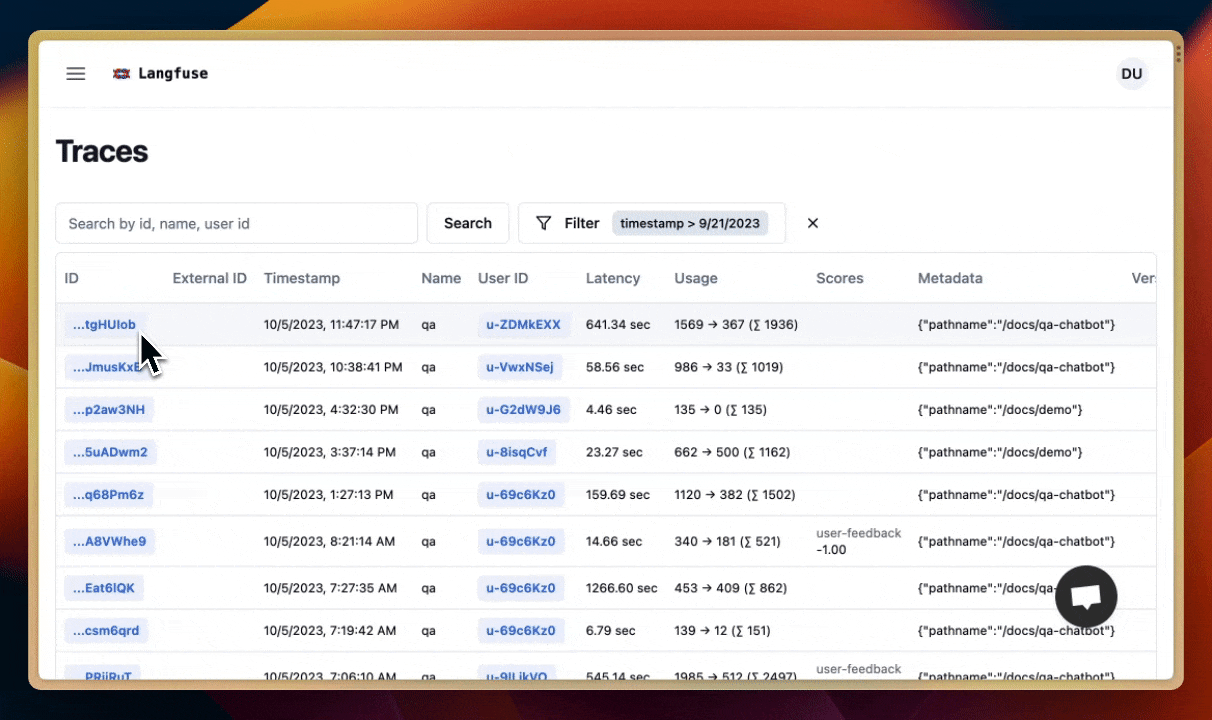This screenshot has height=720, width=1212.
Task: Open the chat support bubble
Action: click(1086, 597)
